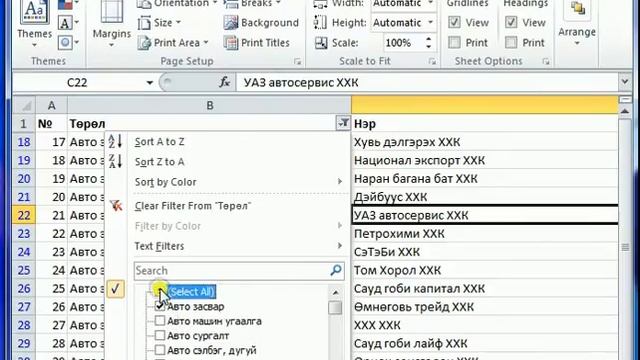The height and width of the screenshot is (360, 640).
Task: Check Авто сургалт filter item
Action: (160, 336)
